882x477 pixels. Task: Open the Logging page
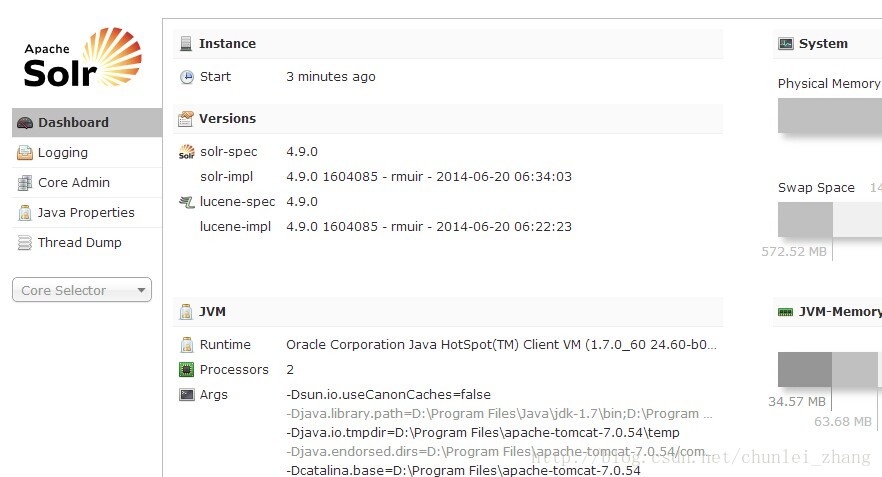[x=87, y=152]
